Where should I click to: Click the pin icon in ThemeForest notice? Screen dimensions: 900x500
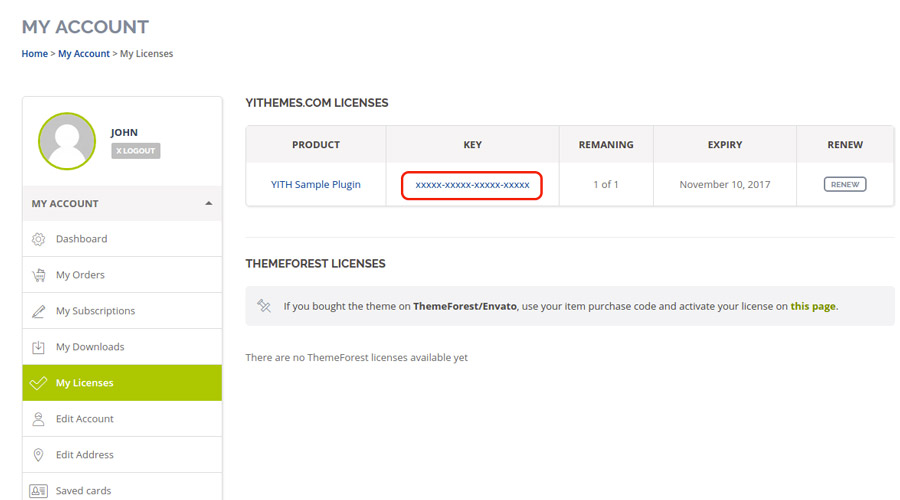[264, 305]
